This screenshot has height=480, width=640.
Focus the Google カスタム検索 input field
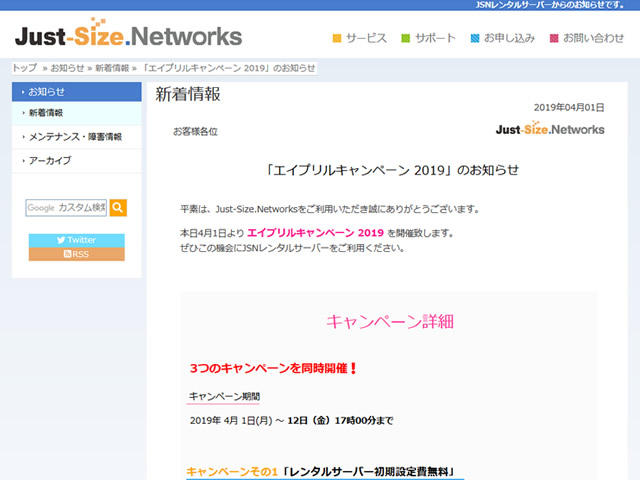point(66,208)
